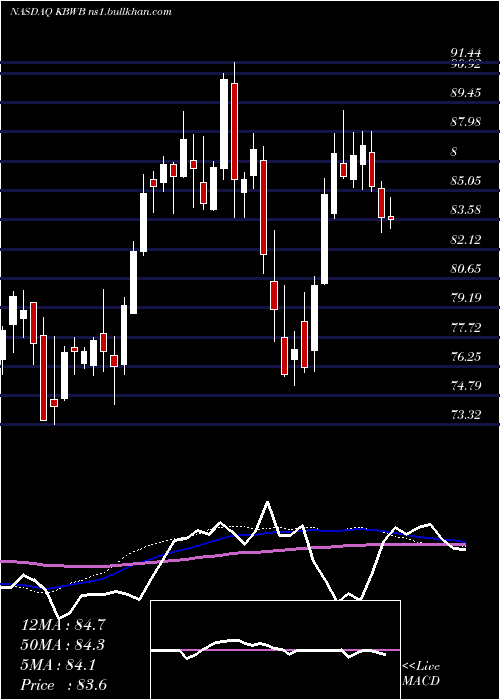
Task: Select the 80.65 price axis label
Action: pos(466,269)
